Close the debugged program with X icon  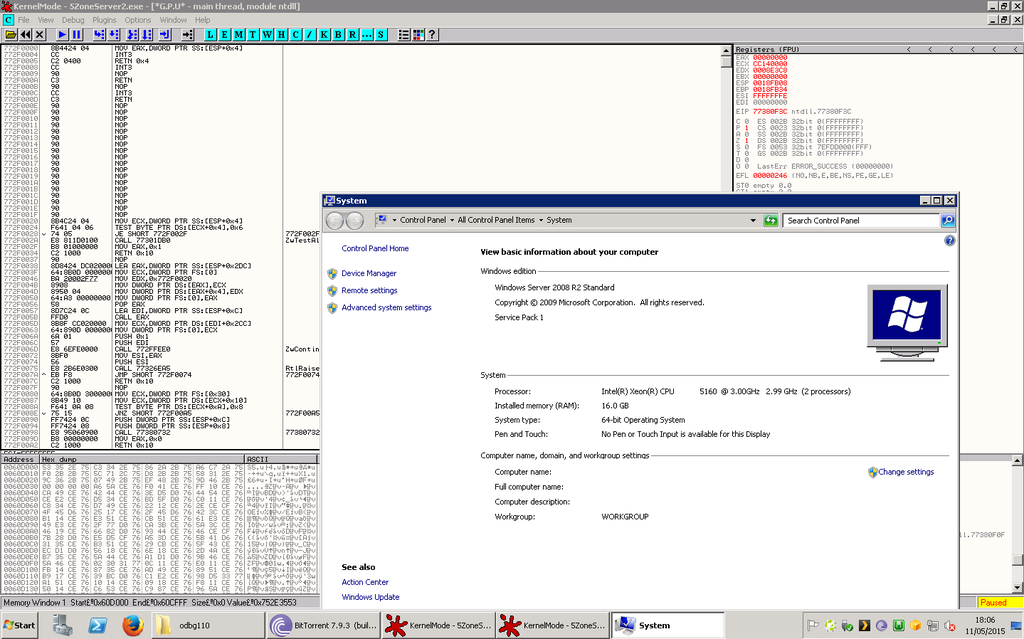[x=40, y=34]
